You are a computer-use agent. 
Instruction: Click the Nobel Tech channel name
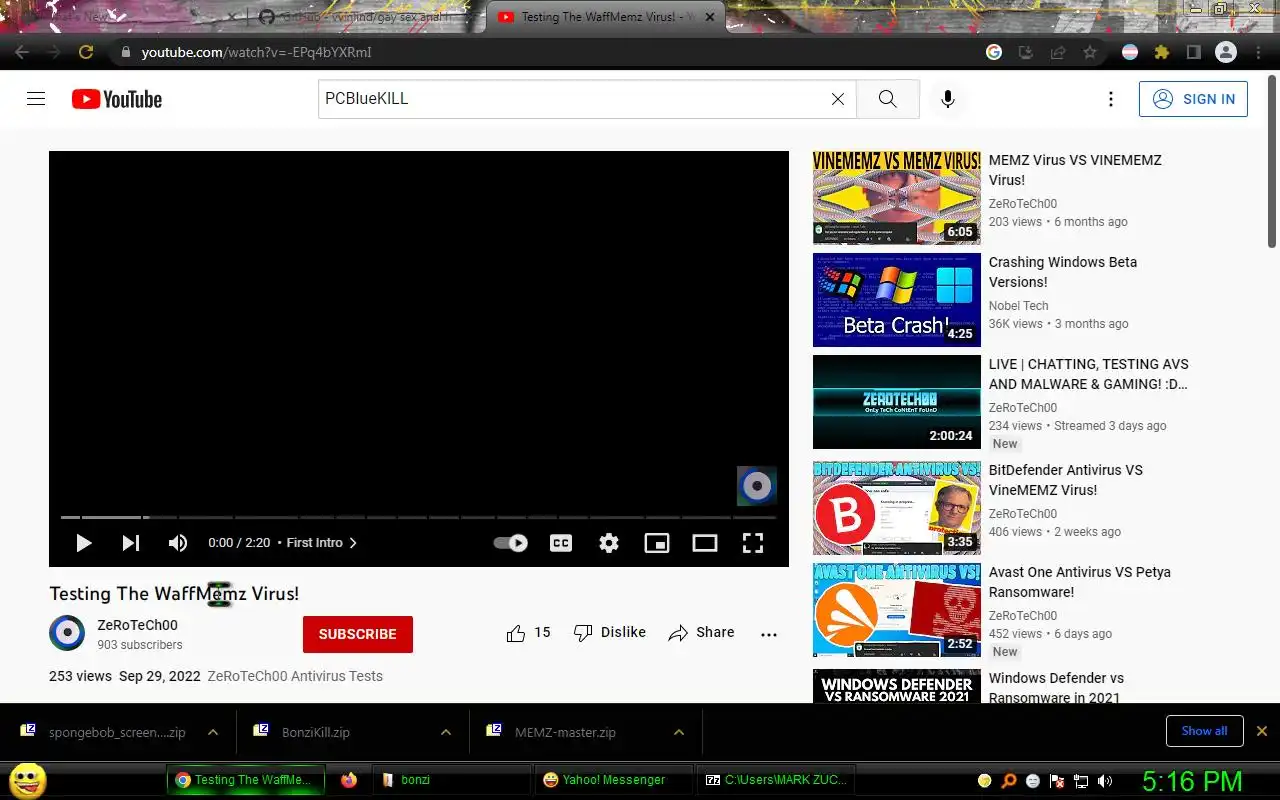1019,306
